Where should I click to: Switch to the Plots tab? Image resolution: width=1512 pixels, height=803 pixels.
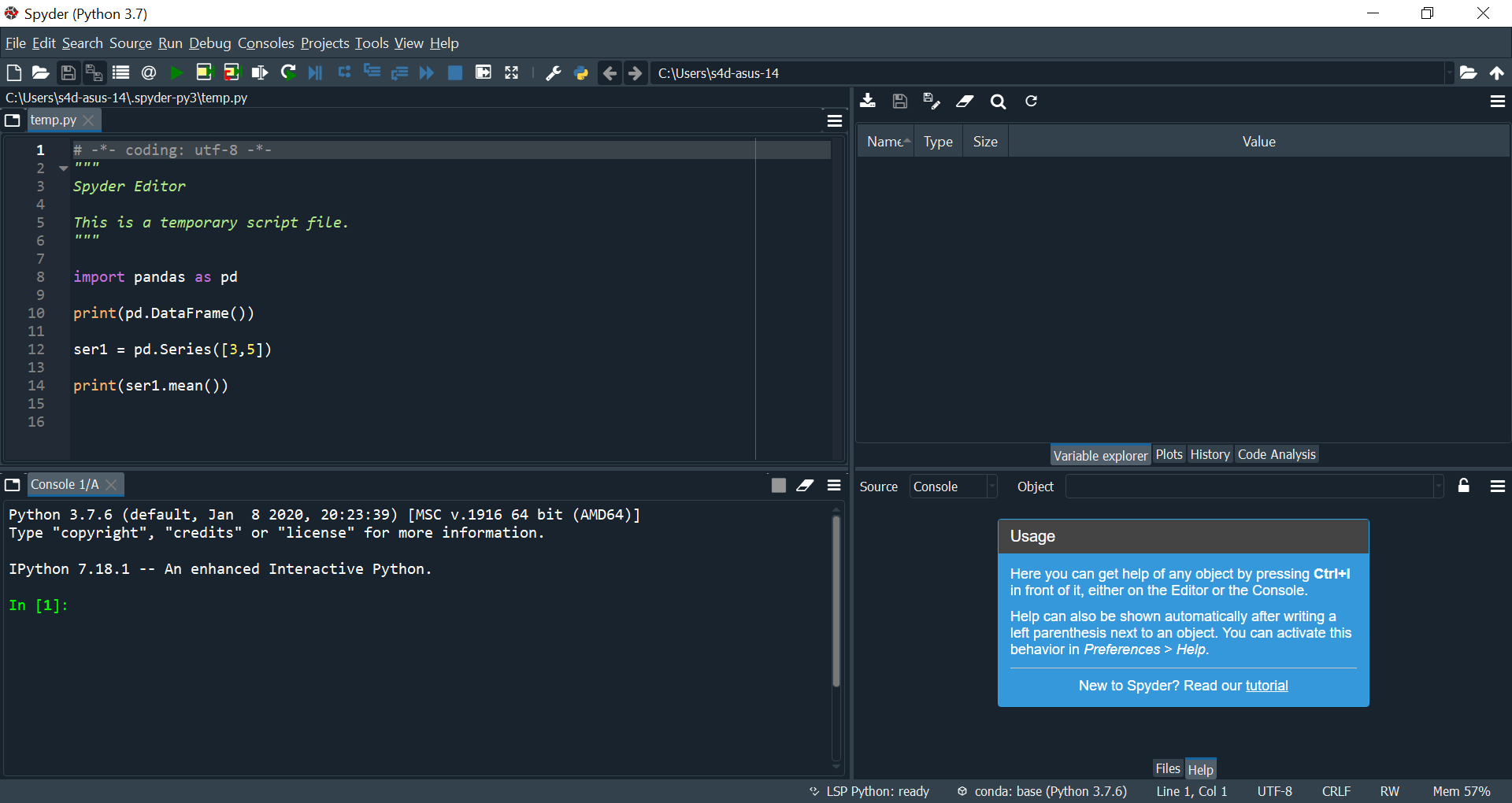point(1169,454)
